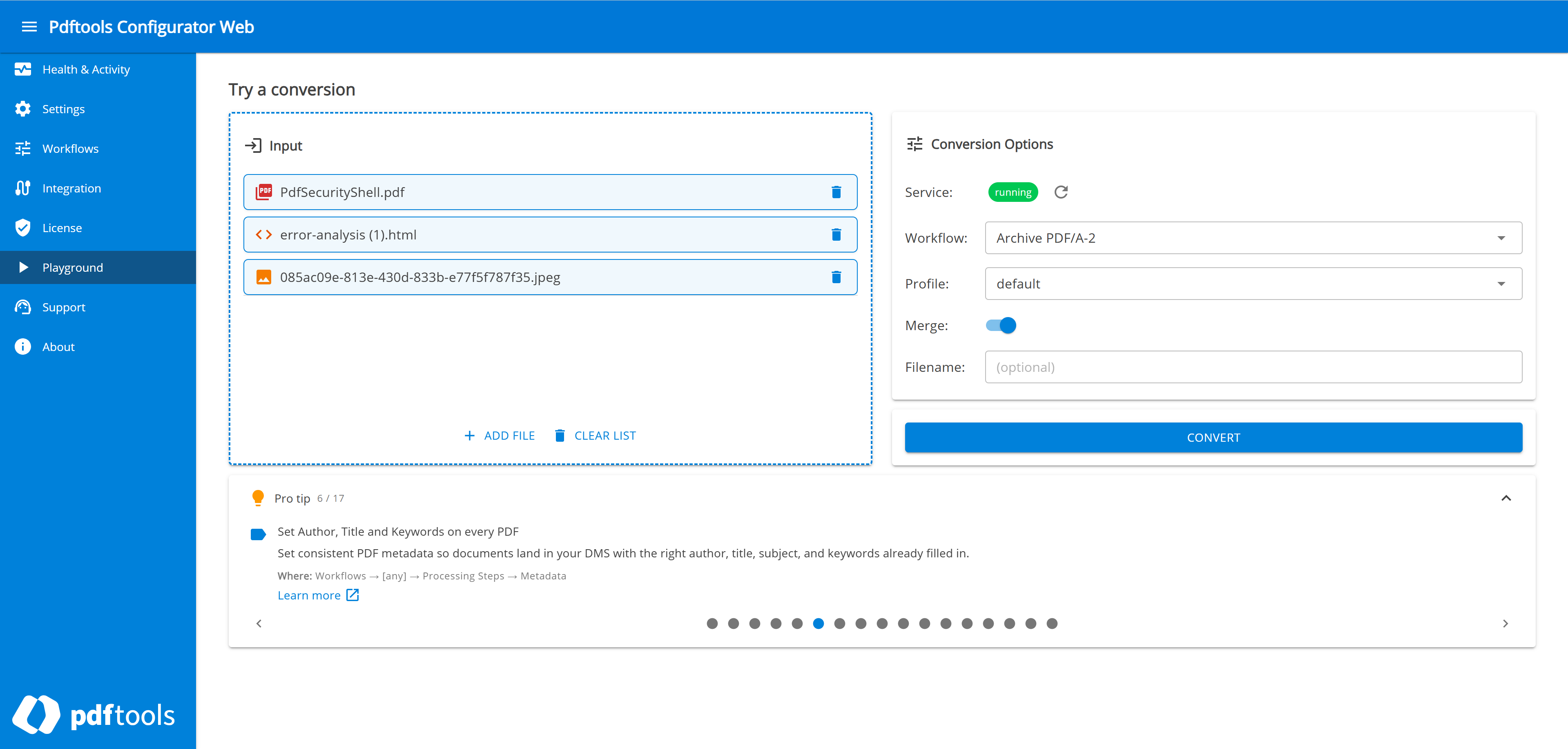The image size is (1568, 749).
Task: Navigate to Integration
Action: (x=98, y=188)
